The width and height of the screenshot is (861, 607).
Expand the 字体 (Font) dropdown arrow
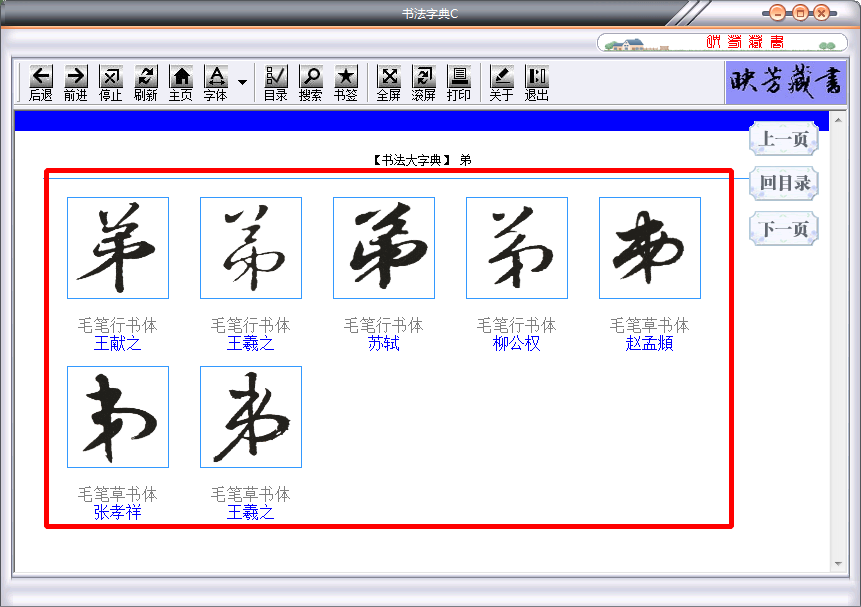240,81
